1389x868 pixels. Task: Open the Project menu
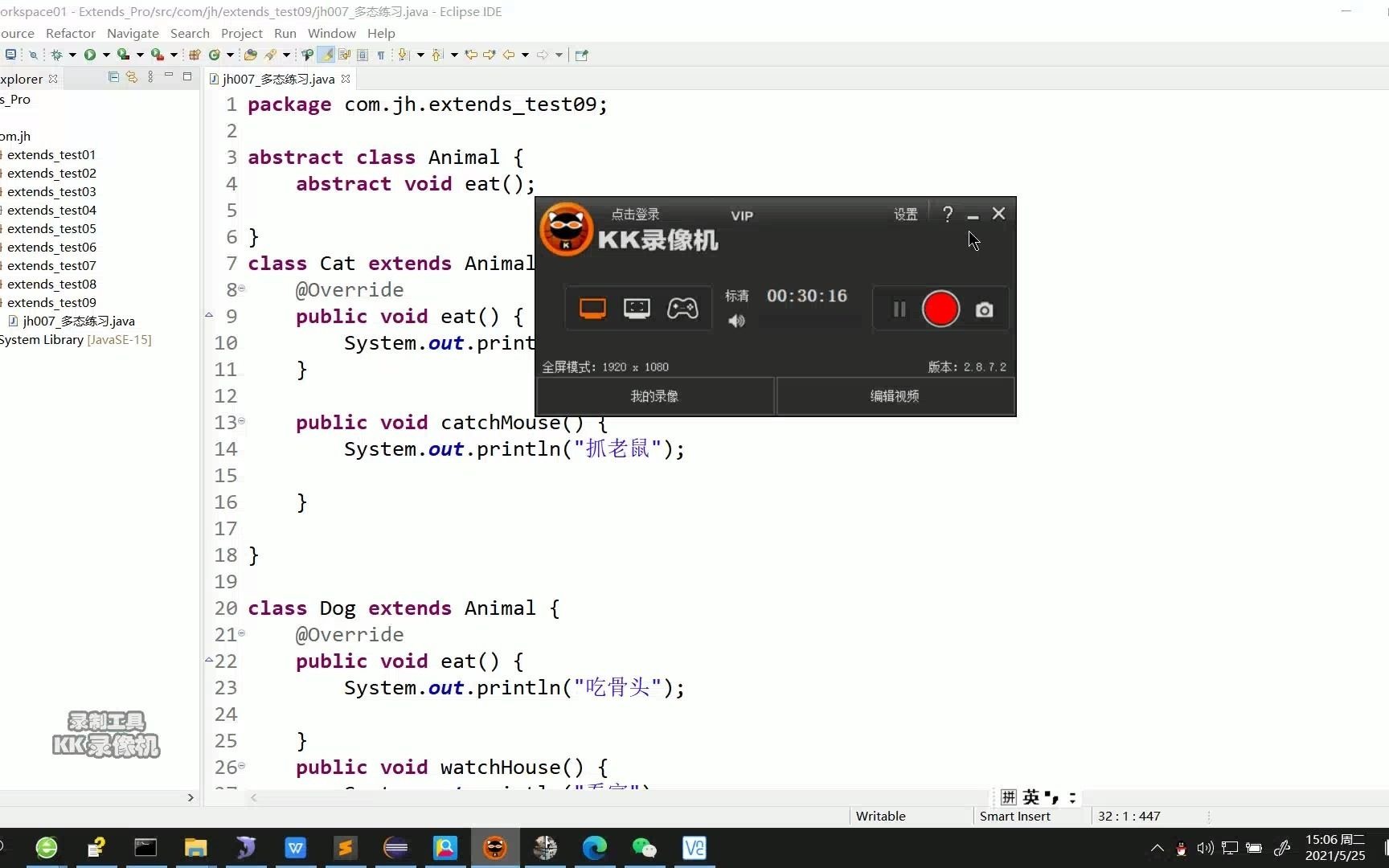(242, 33)
